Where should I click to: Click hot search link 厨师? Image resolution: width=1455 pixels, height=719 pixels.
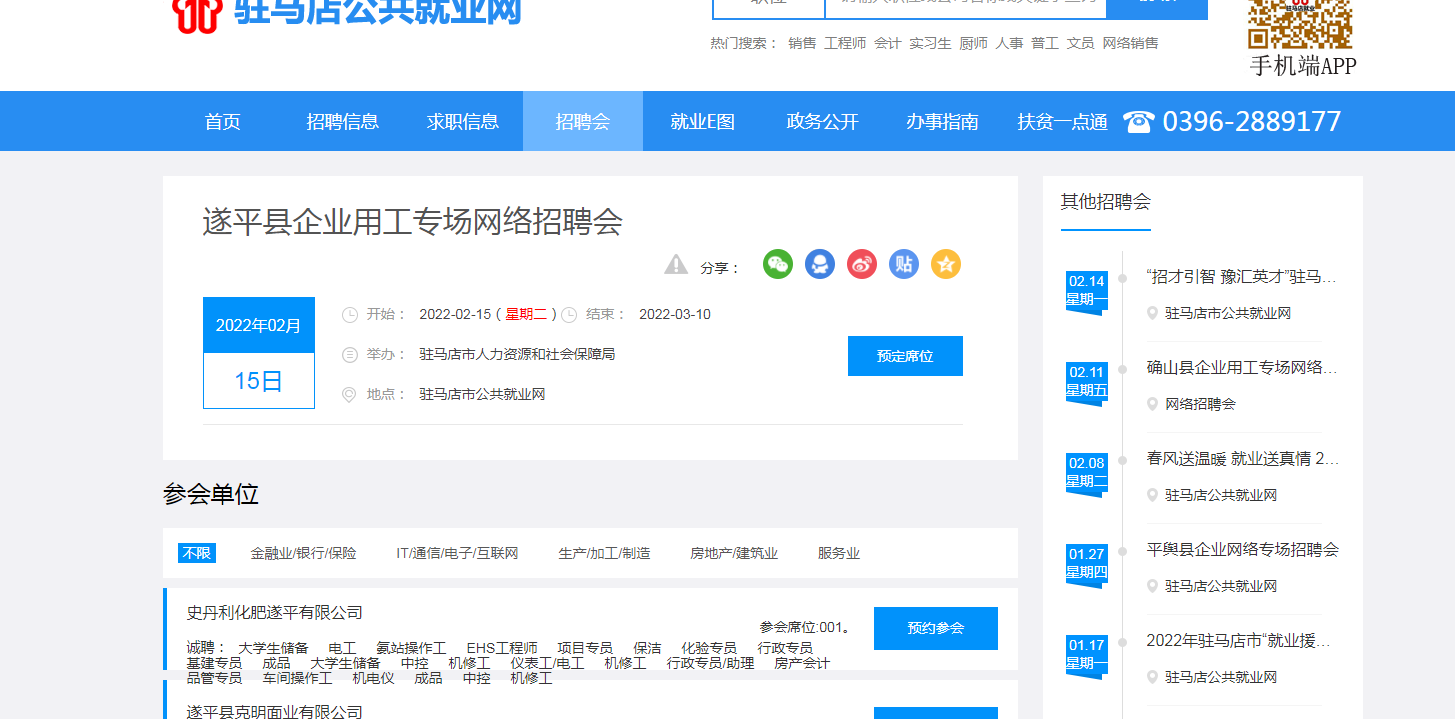(x=974, y=43)
